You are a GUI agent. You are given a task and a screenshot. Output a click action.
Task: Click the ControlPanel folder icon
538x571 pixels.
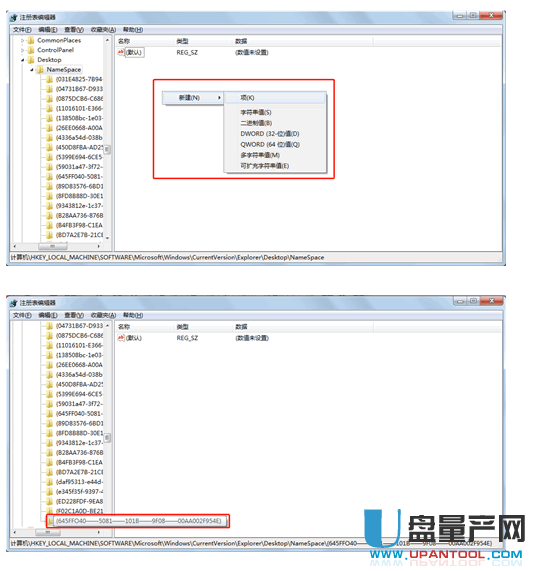point(31,50)
